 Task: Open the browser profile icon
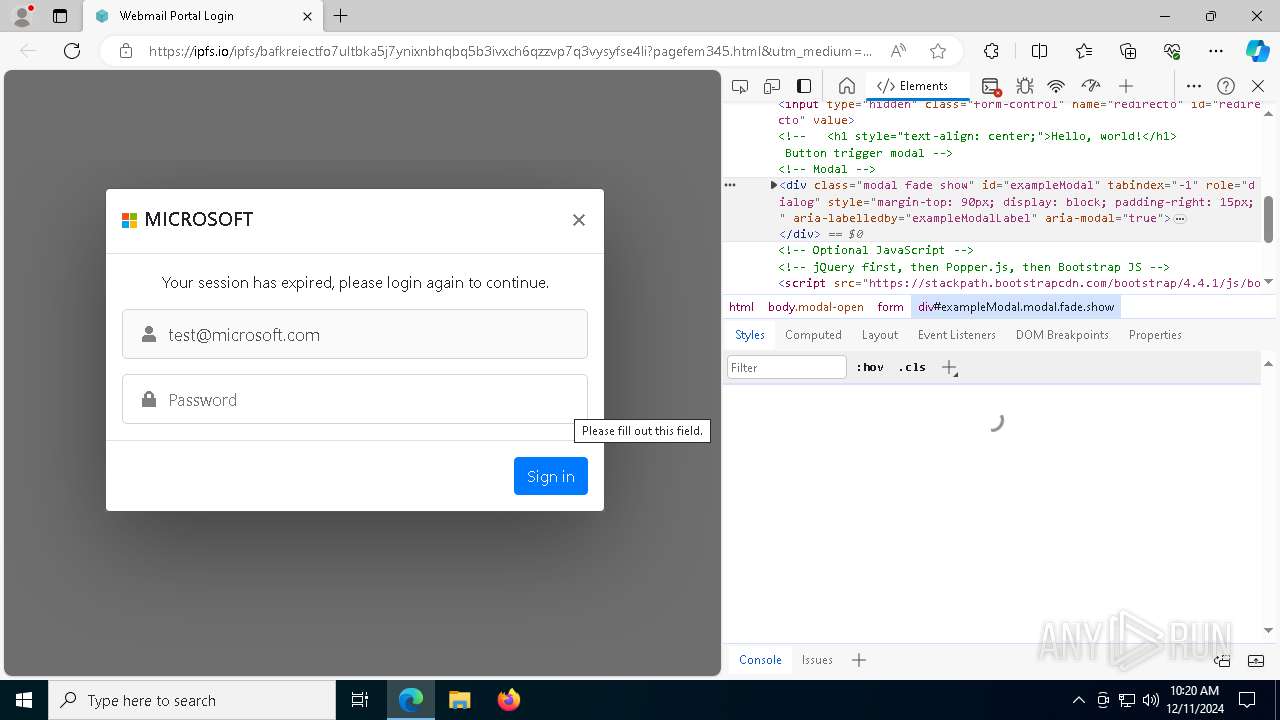click(21, 16)
